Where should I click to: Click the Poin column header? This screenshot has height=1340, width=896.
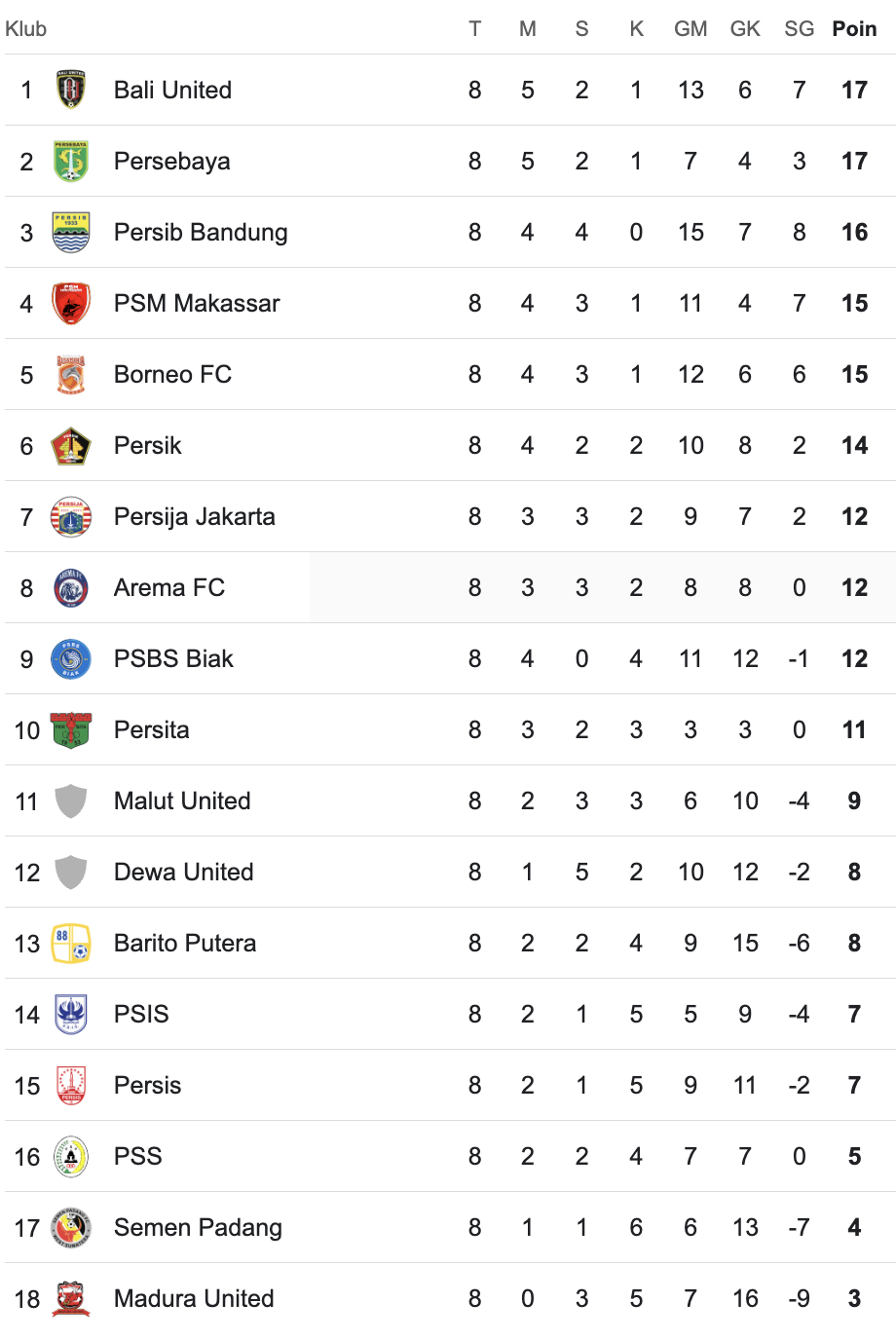[854, 28]
